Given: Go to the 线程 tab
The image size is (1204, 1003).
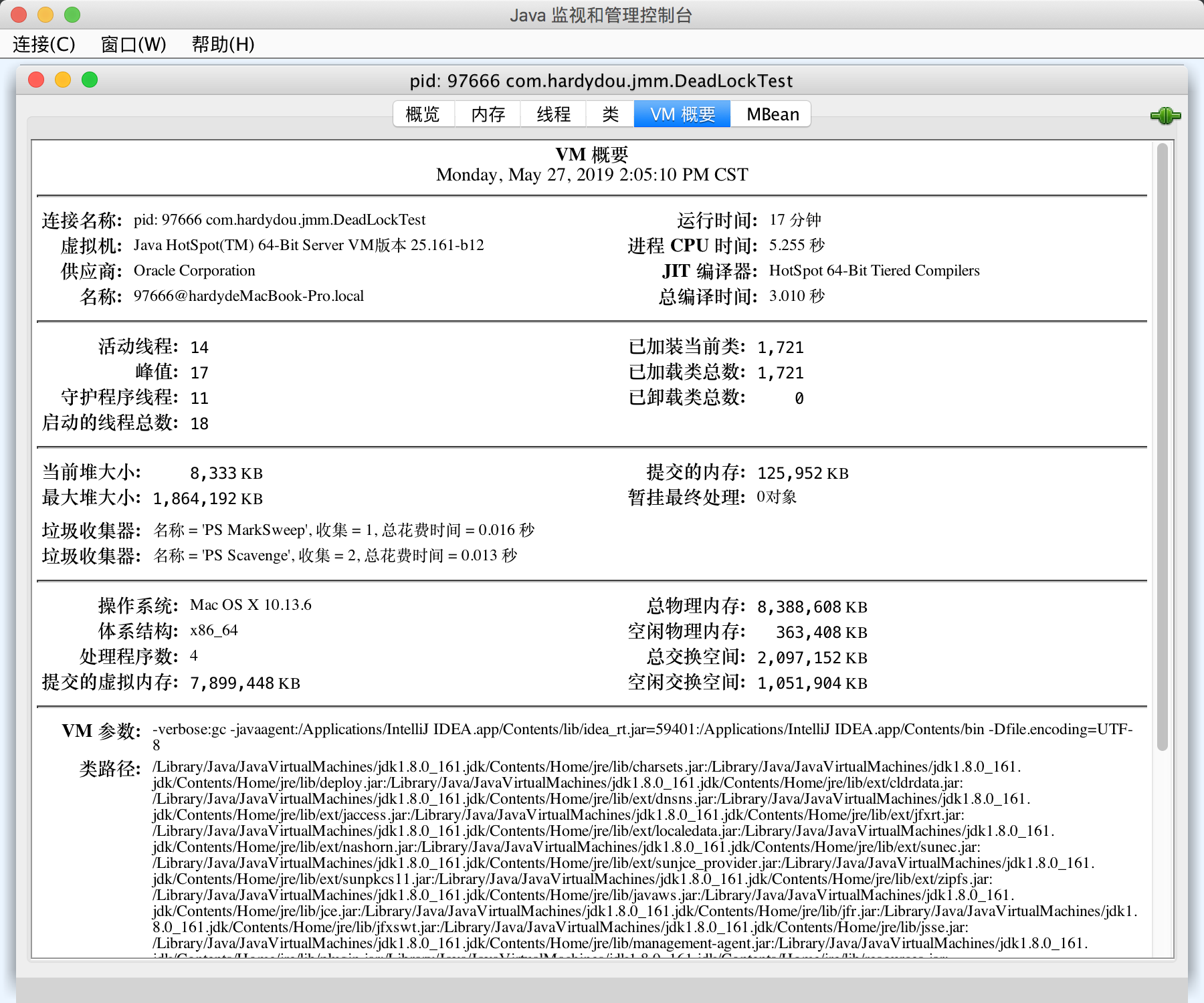Looking at the screenshot, I should point(553,114).
